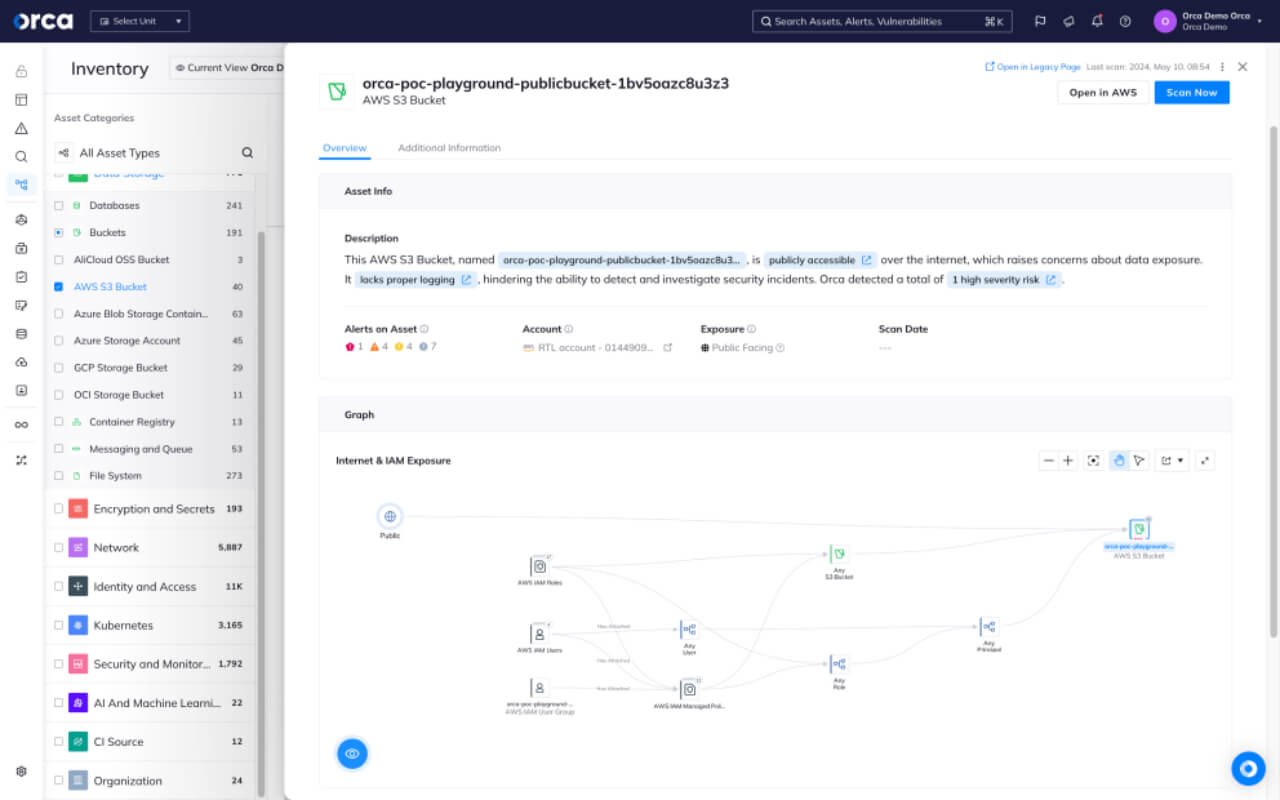Click the AWS IAM Roles node
The width and height of the screenshot is (1280, 800).
tap(540, 566)
